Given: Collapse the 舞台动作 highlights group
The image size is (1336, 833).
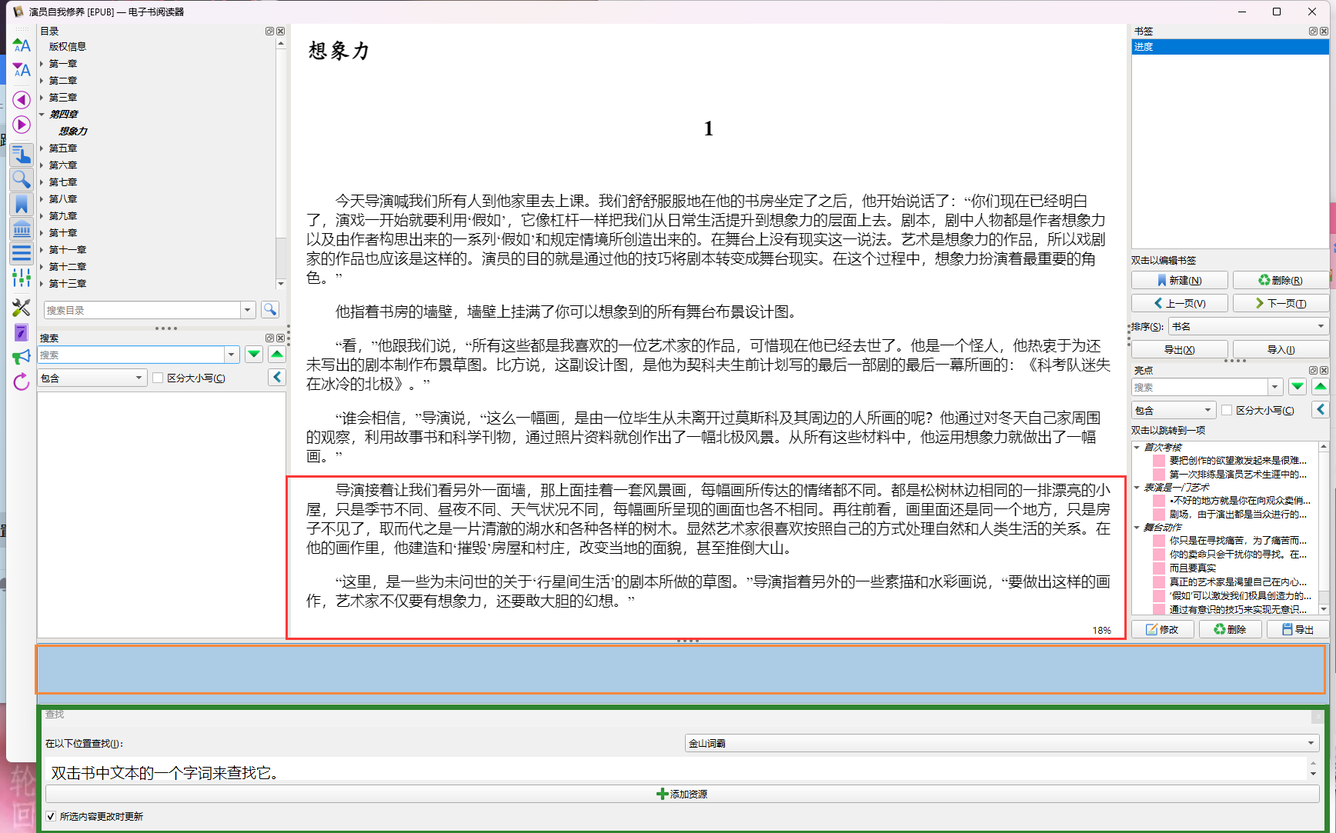Looking at the screenshot, I should (1137, 527).
